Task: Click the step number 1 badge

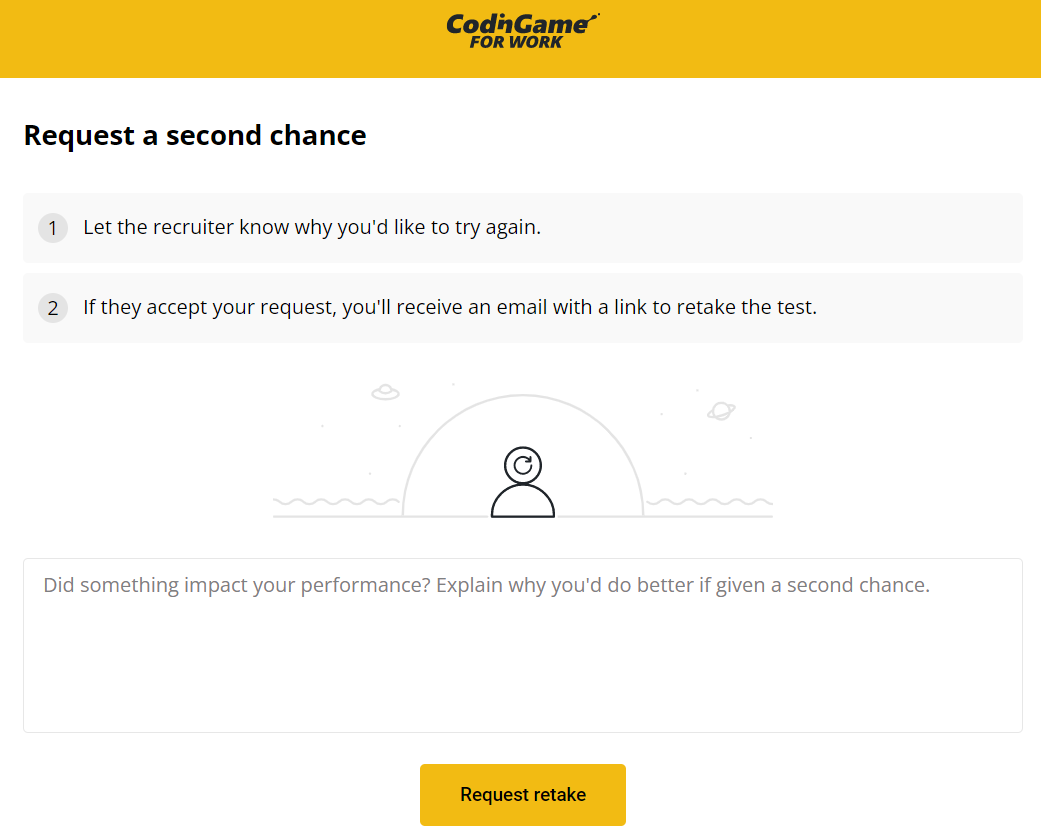Action: pos(53,228)
